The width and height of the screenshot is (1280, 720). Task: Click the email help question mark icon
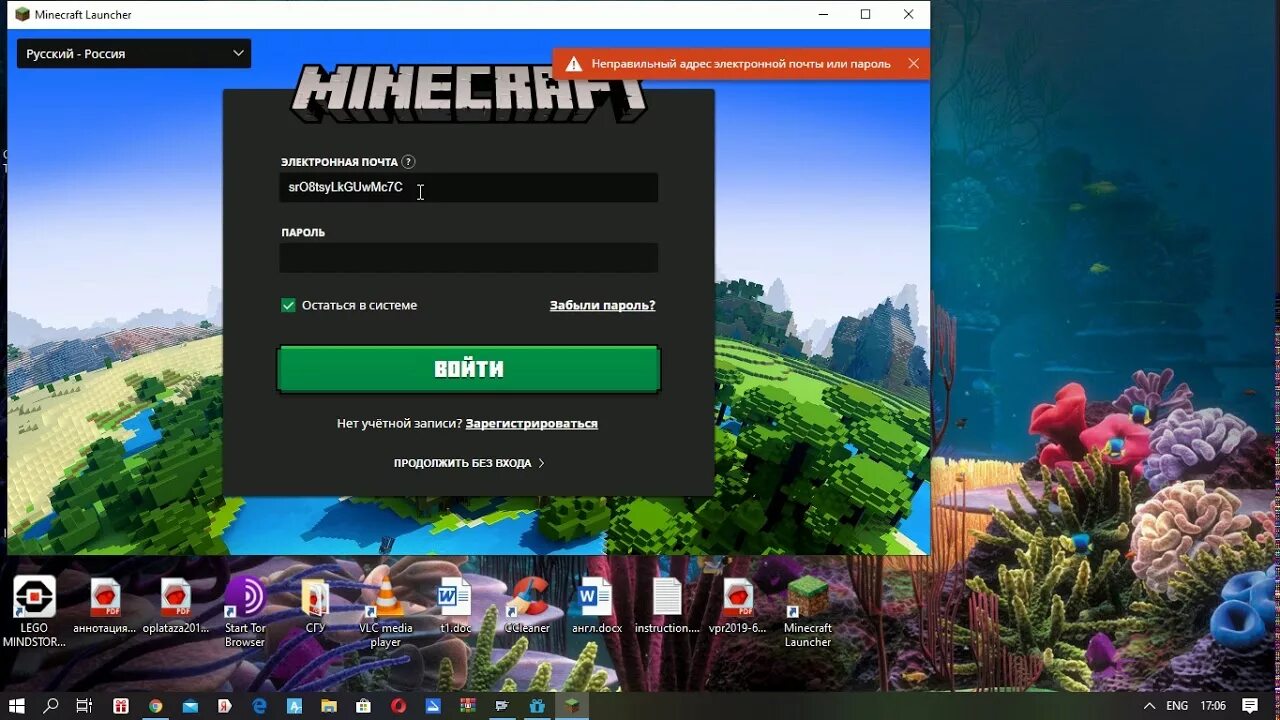pyautogui.click(x=408, y=162)
